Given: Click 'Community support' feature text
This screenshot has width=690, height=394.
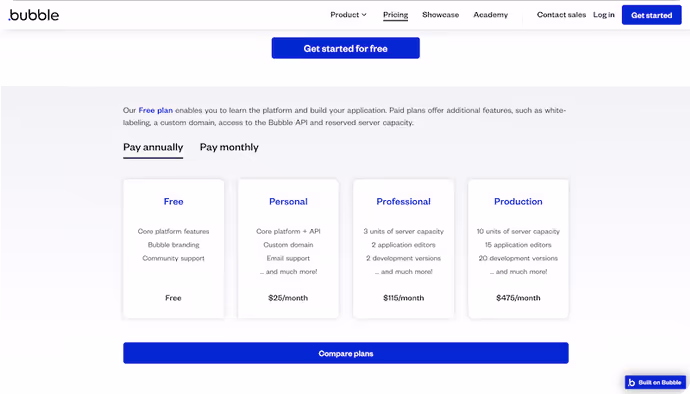Looking at the screenshot, I should pyautogui.click(x=173, y=258).
